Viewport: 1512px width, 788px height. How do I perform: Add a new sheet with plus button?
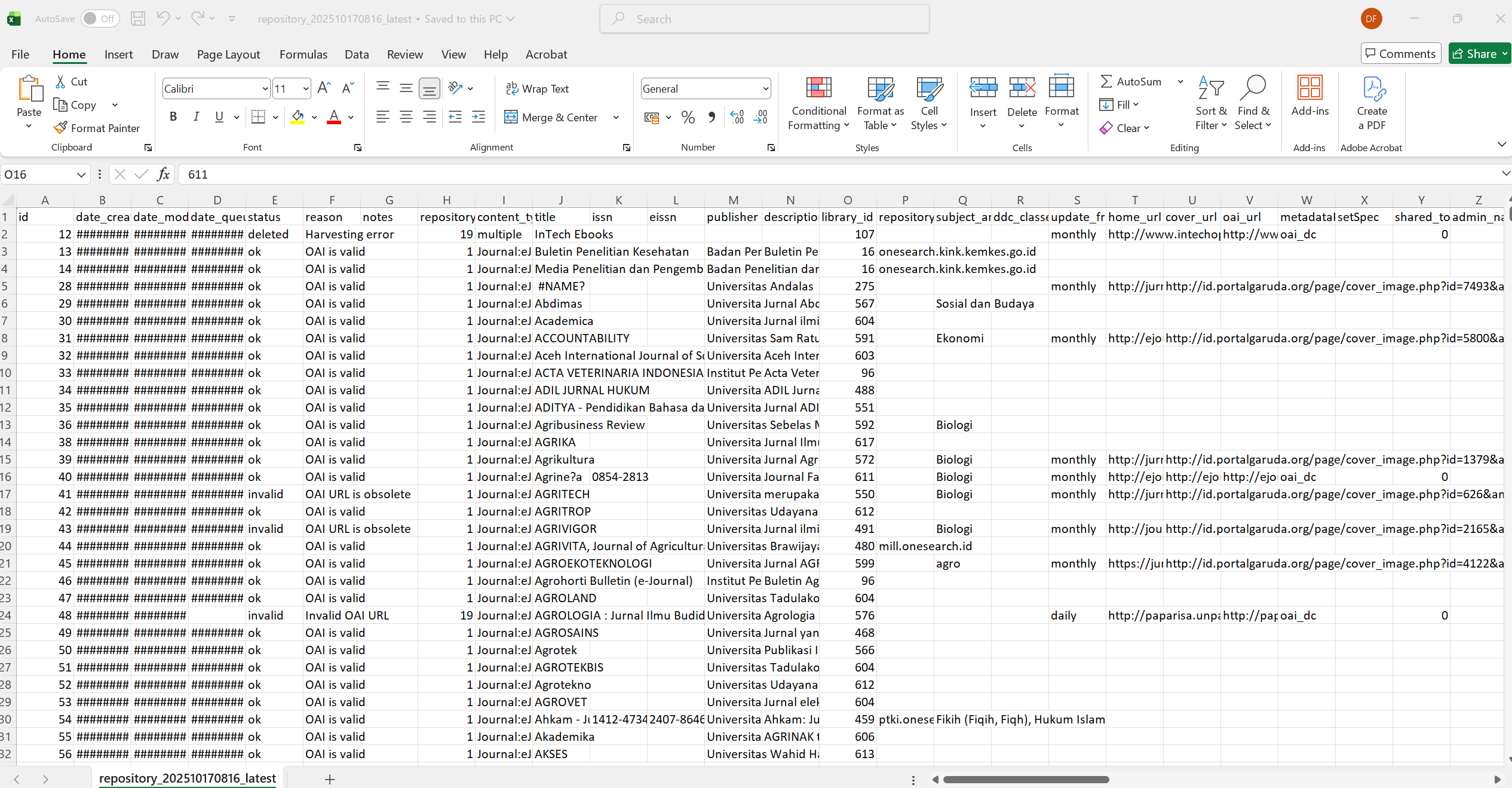pos(330,779)
